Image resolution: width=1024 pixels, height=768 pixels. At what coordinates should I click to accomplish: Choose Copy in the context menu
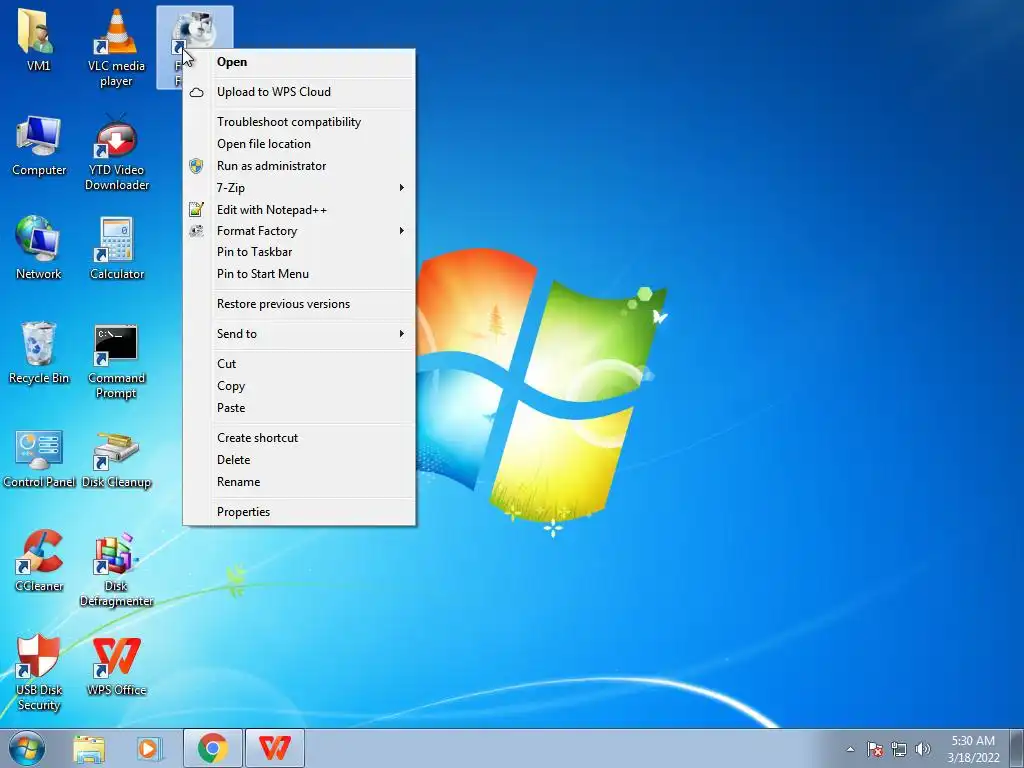[x=299, y=386]
